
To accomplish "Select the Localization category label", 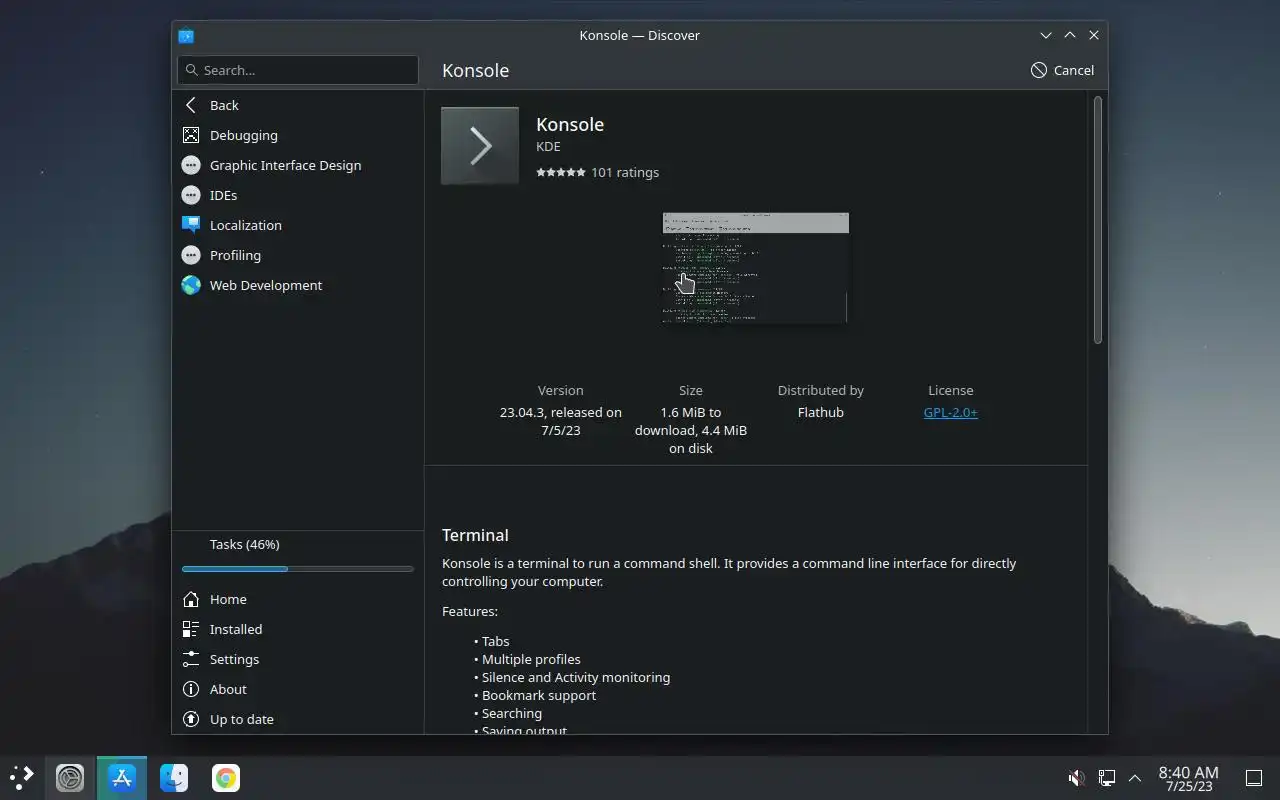I will tap(246, 225).
